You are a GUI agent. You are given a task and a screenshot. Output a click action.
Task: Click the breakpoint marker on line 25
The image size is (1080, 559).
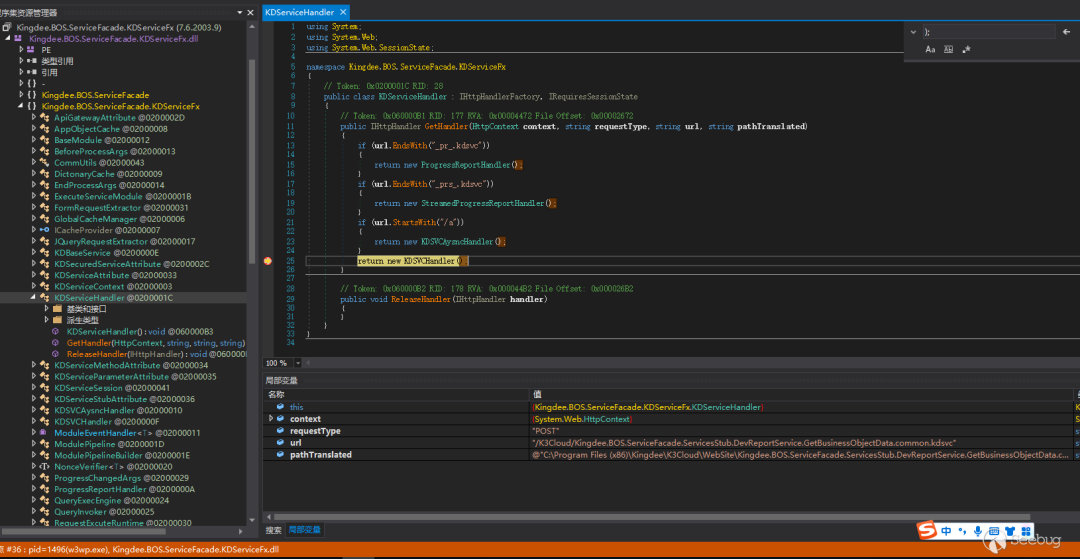(267, 261)
